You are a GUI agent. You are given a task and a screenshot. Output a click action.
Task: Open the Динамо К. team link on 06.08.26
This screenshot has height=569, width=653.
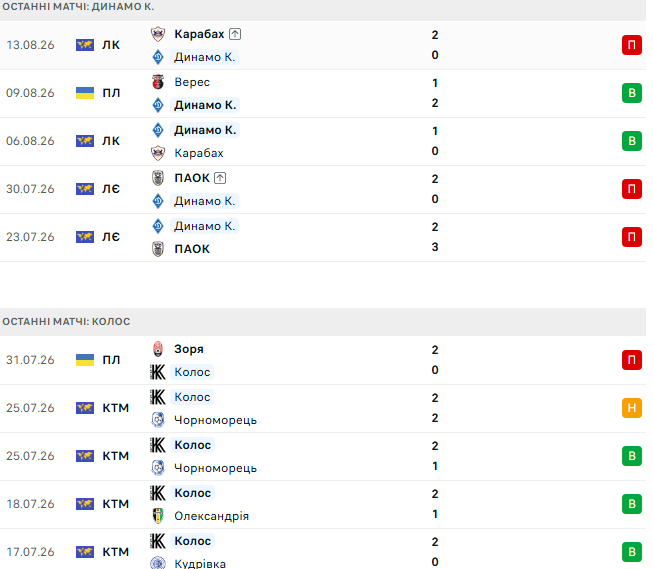coord(205,130)
